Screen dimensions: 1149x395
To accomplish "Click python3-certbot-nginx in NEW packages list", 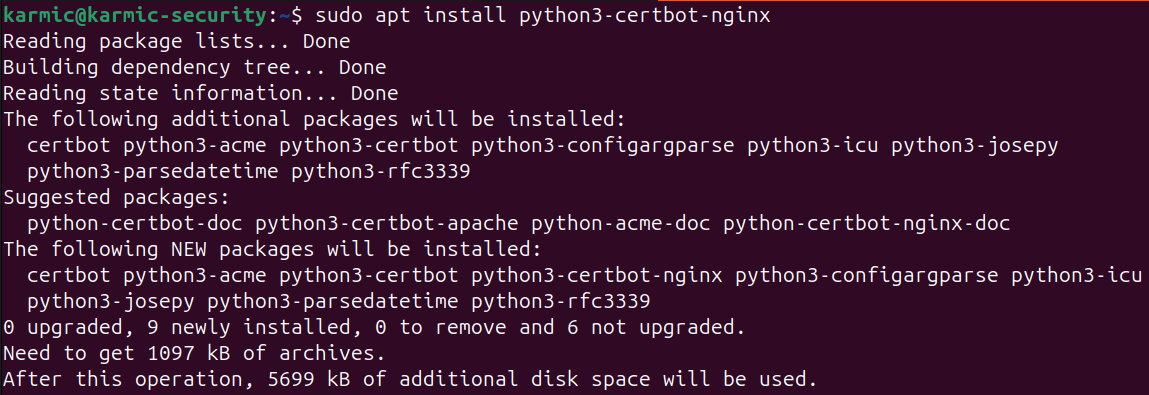I will point(596,276).
